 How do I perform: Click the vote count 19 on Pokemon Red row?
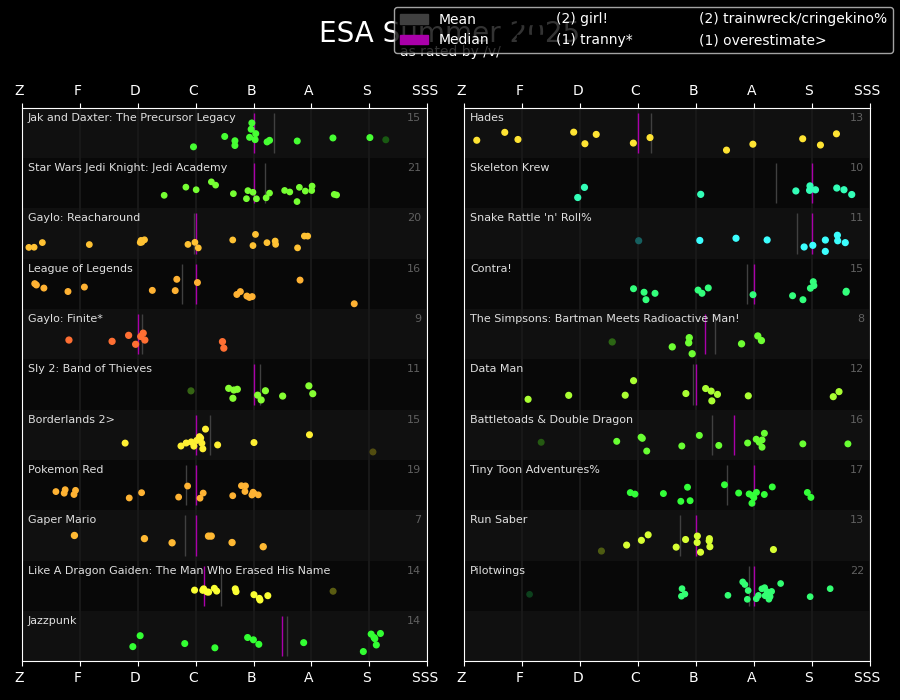click(413, 469)
